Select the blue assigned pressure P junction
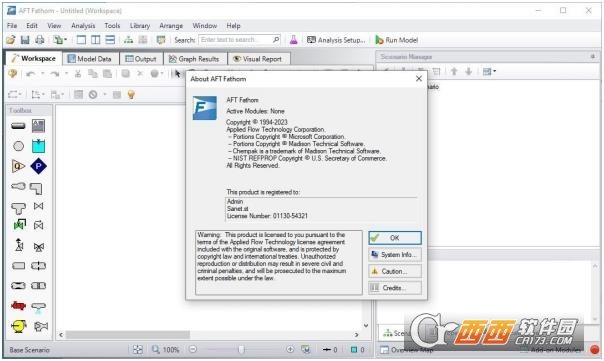Viewport: 604px width, 361px height. 38,166
